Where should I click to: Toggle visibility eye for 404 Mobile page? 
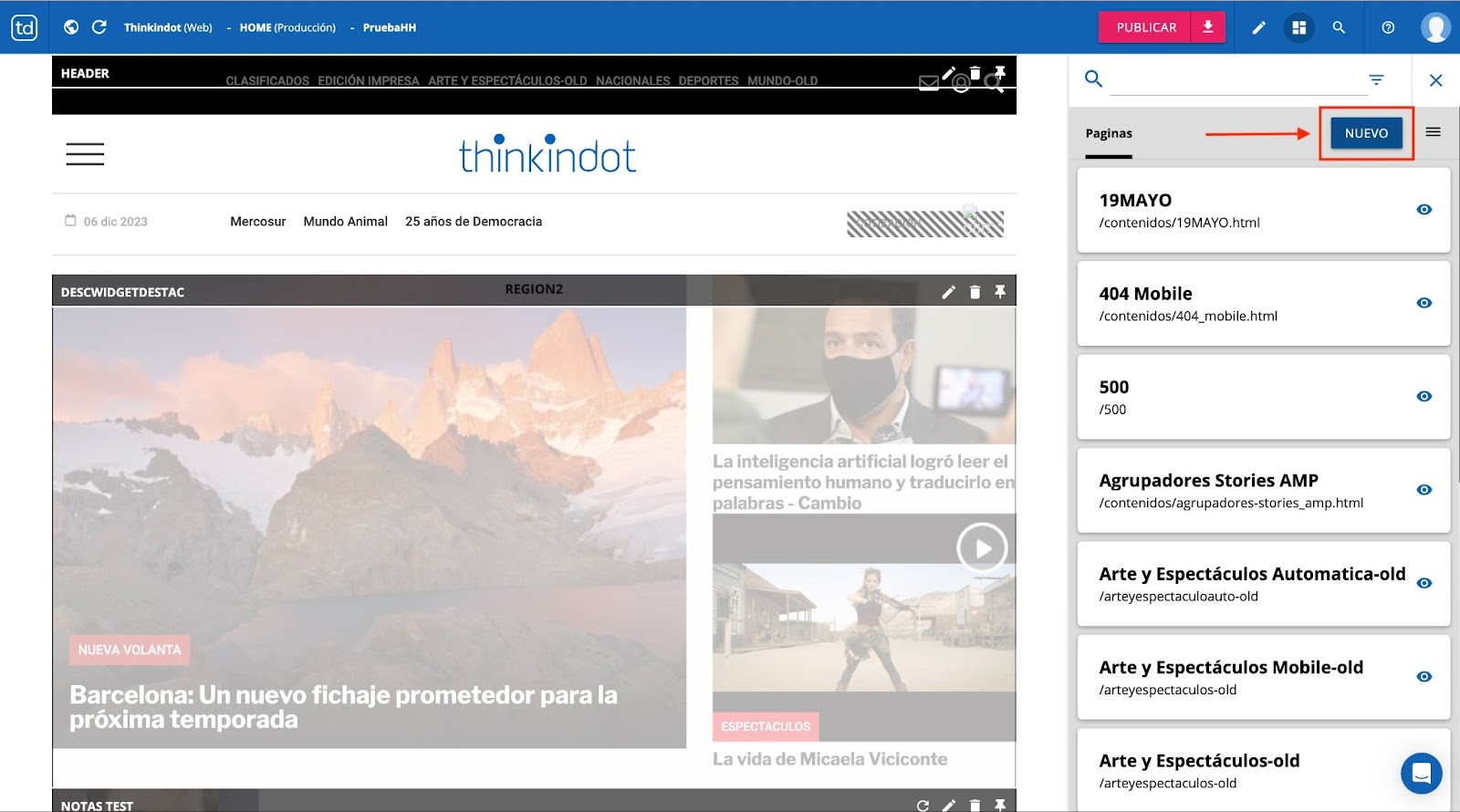point(1423,303)
